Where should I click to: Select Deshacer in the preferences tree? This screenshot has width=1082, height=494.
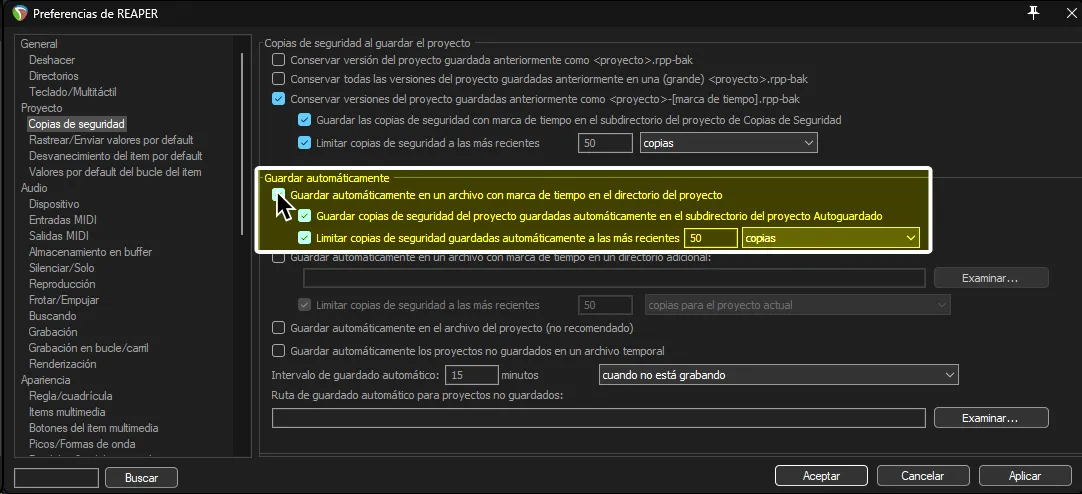pyautogui.click(x=52, y=60)
